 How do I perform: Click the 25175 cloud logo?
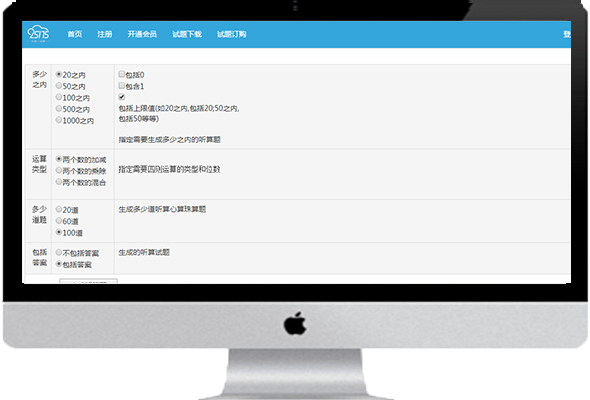click(38, 33)
